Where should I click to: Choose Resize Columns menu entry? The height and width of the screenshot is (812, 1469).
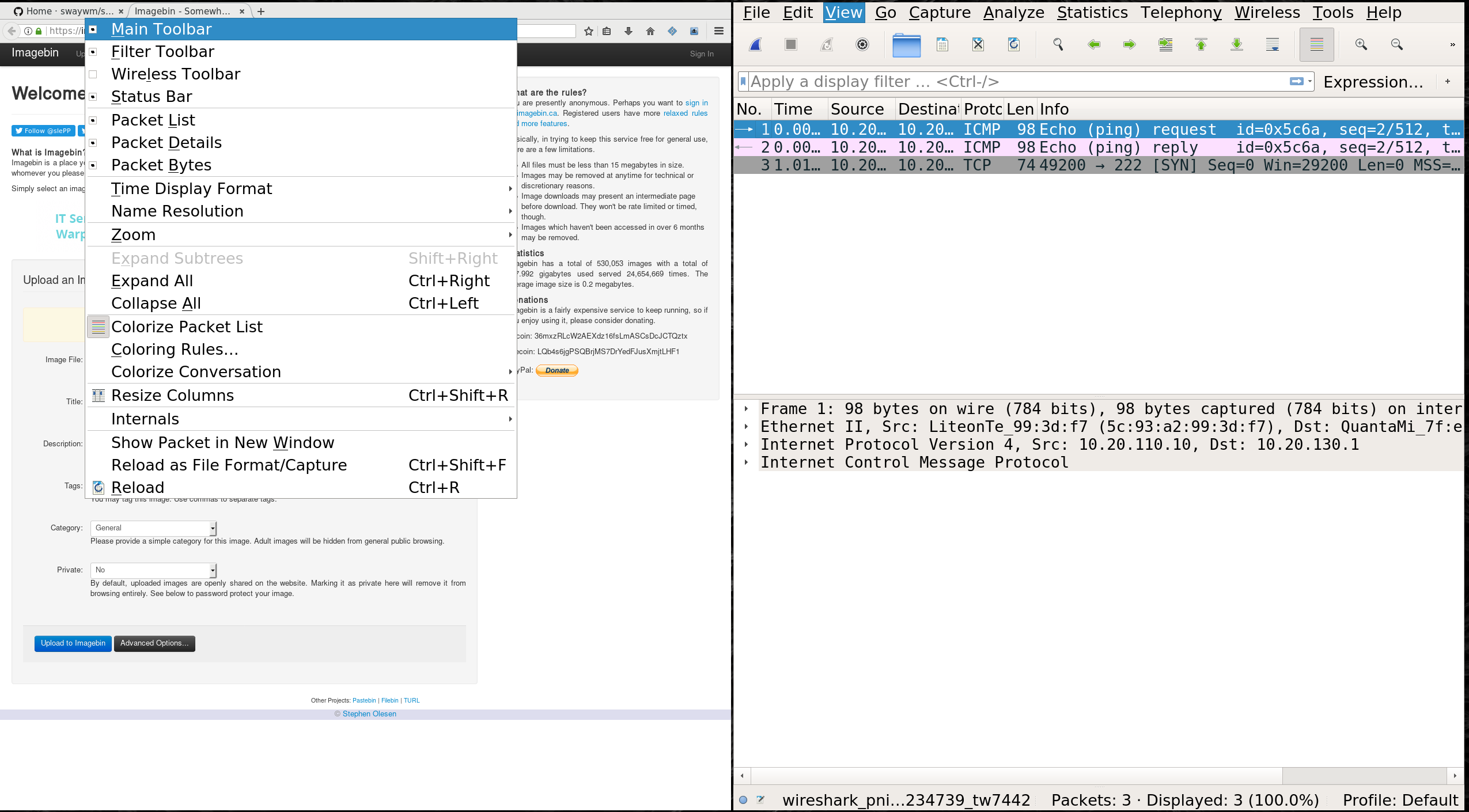tap(301, 395)
